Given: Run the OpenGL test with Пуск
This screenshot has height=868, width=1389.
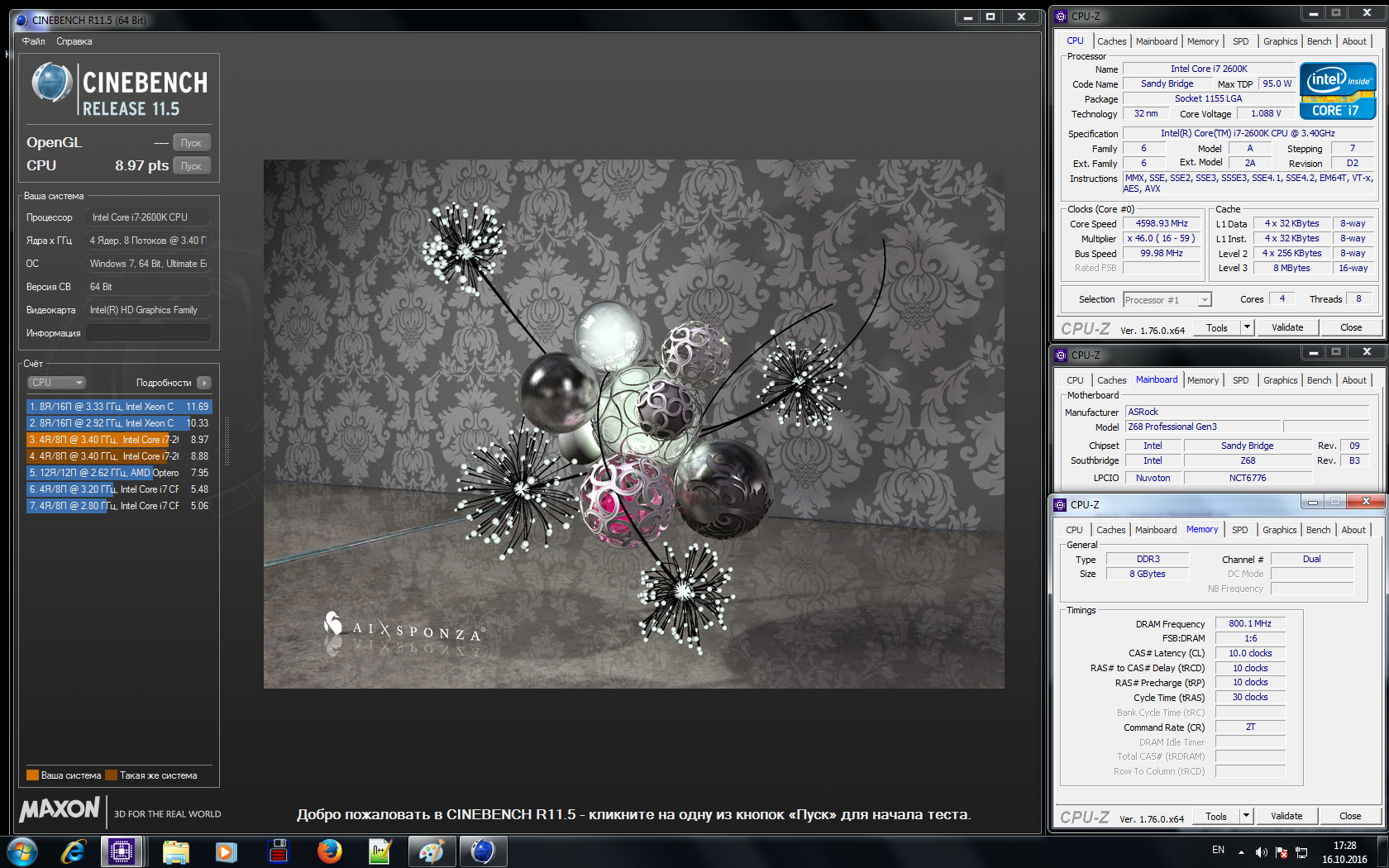Looking at the screenshot, I should coord(192,143).
